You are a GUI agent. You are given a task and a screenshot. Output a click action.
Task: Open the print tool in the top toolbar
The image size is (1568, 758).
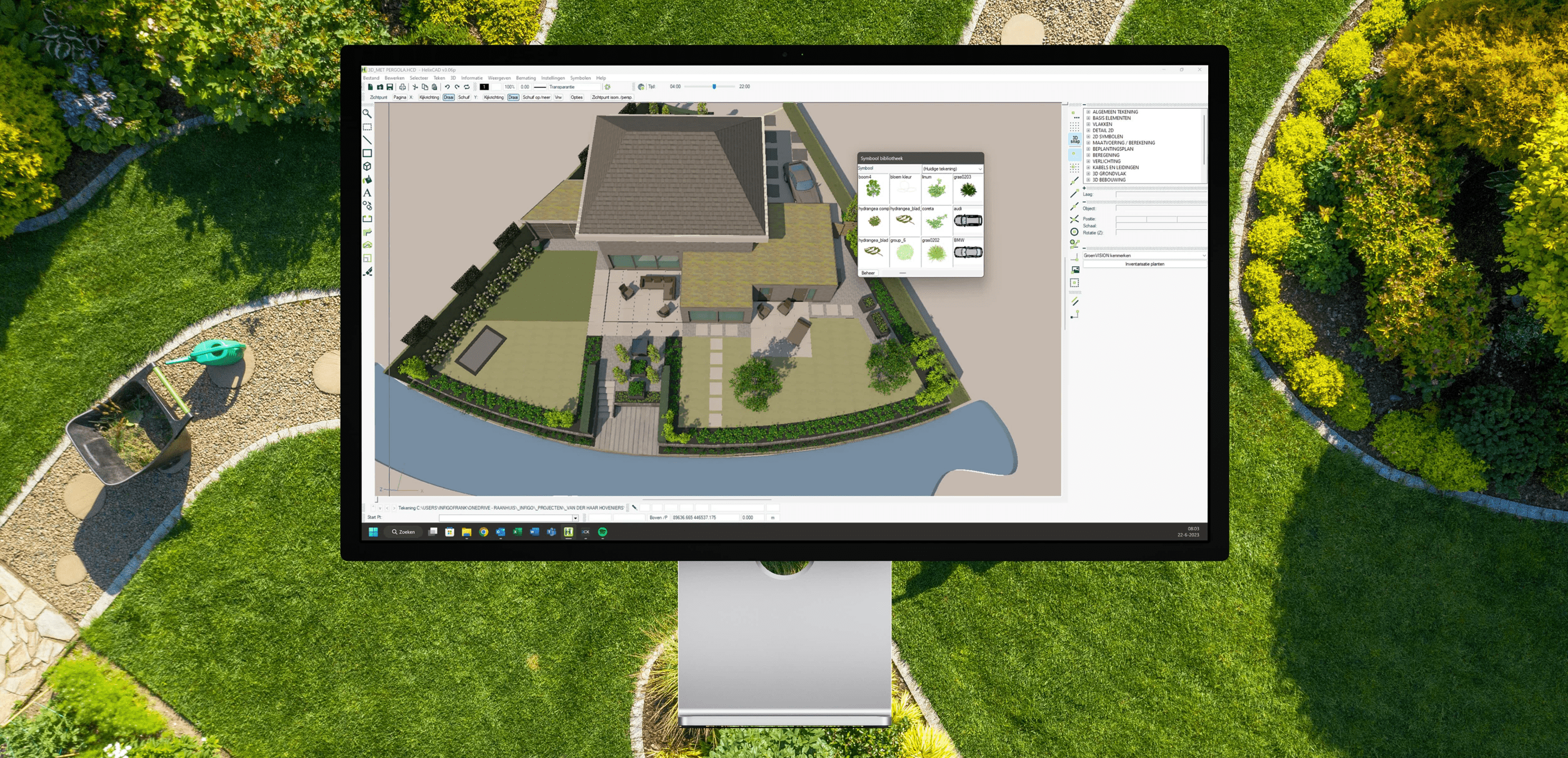tap(402, 87)
